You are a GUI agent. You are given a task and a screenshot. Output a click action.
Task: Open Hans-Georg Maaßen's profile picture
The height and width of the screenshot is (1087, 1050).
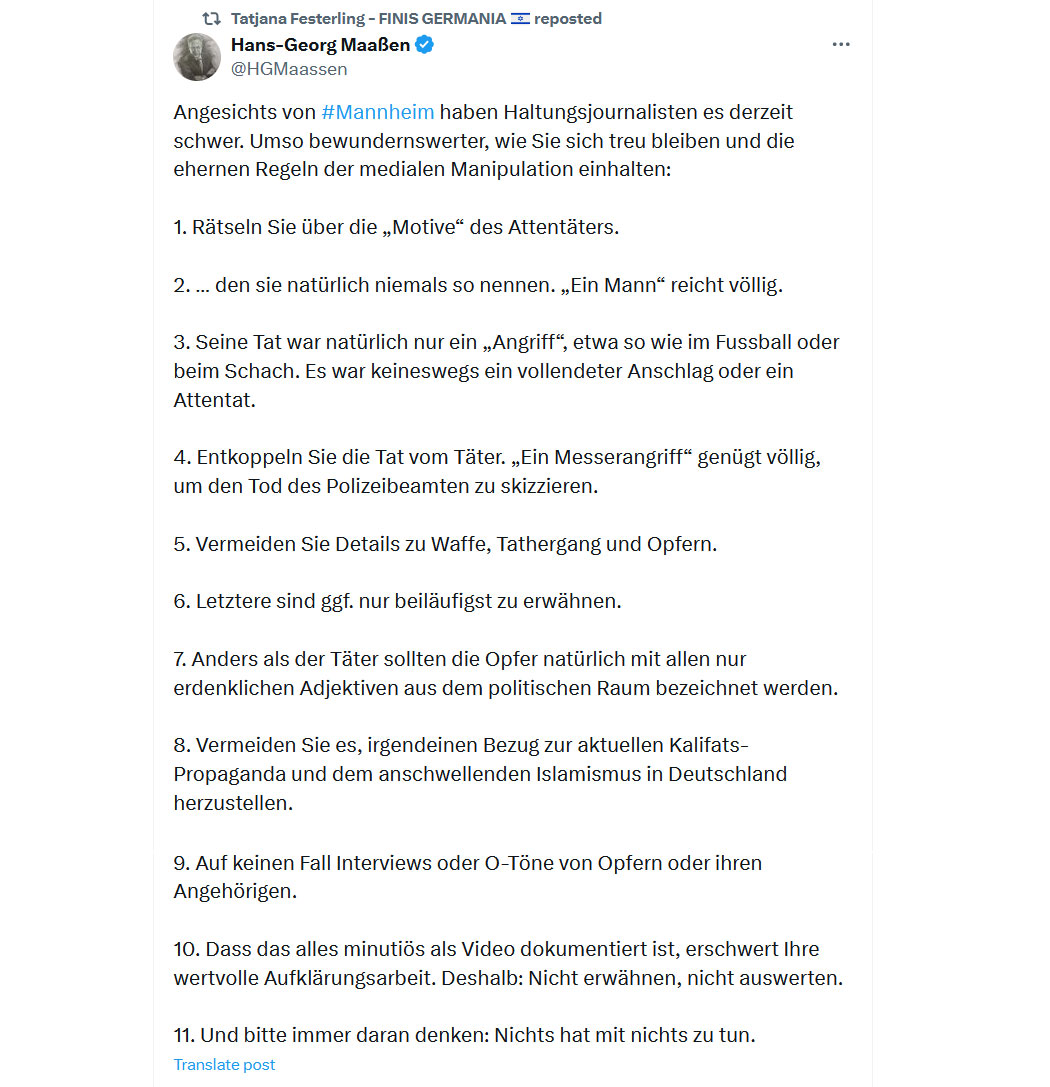coord(197,57)
